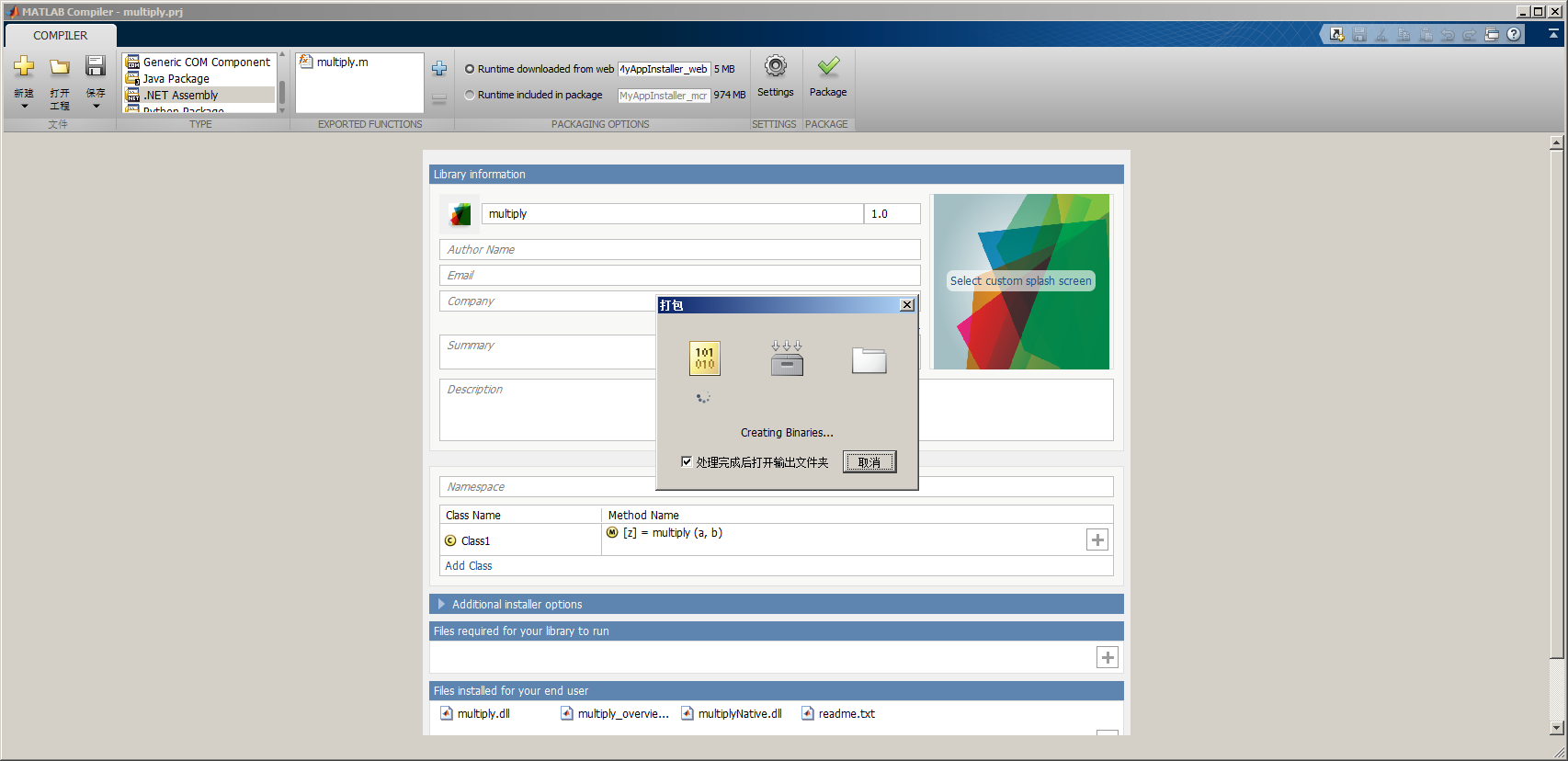Add method with plus button in class row
The image size is (1568, 761).
coord(1097,540)
